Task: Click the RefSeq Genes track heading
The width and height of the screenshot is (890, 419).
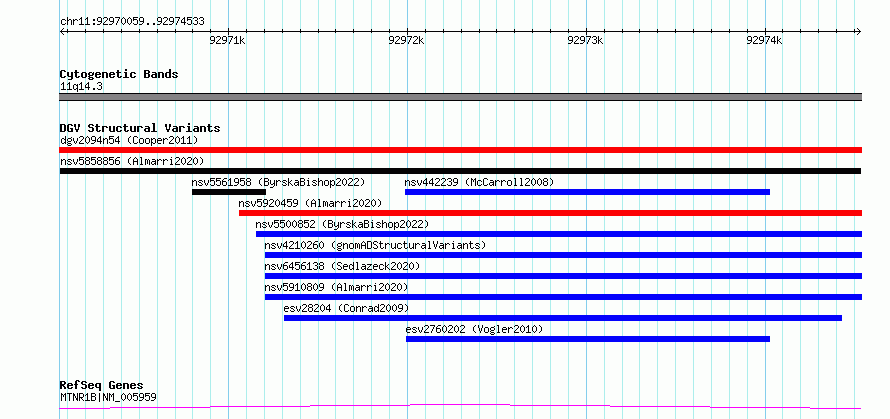Action: click(x=102, y=386)
